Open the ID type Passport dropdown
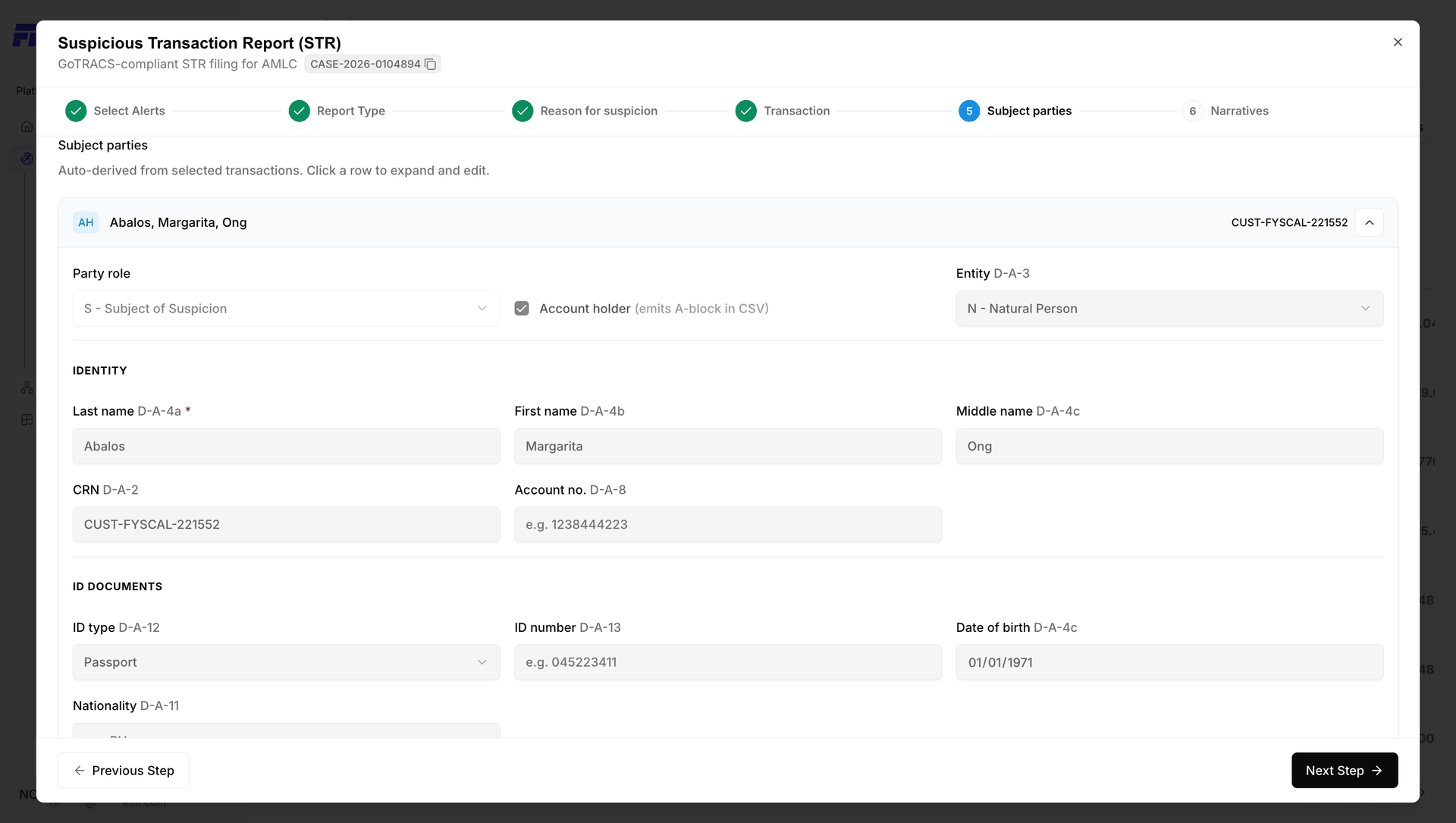Screen dimensions: 1456x823 pos(287,662)
